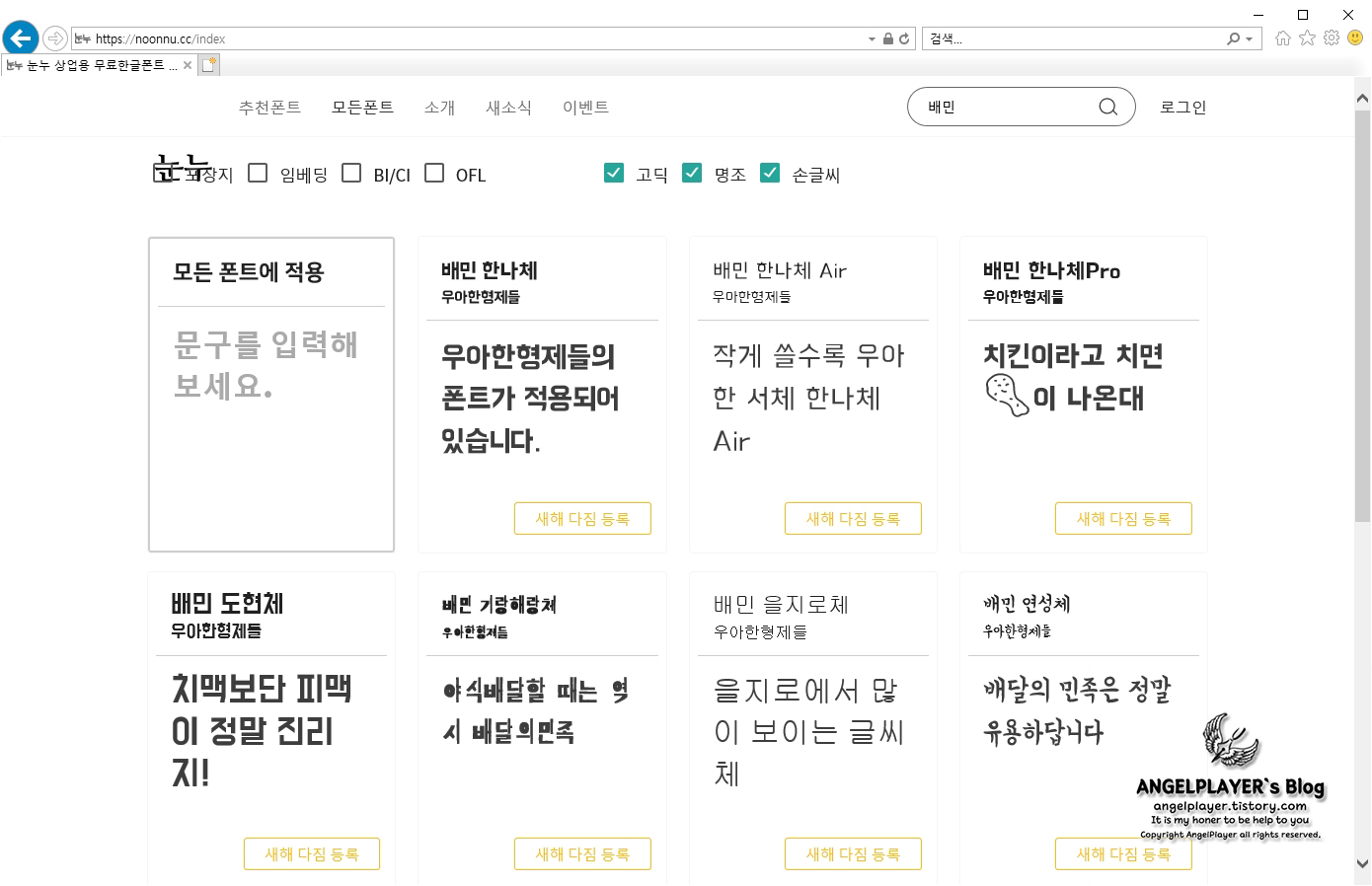Click the browser forward arrow button

coord(55,38)
